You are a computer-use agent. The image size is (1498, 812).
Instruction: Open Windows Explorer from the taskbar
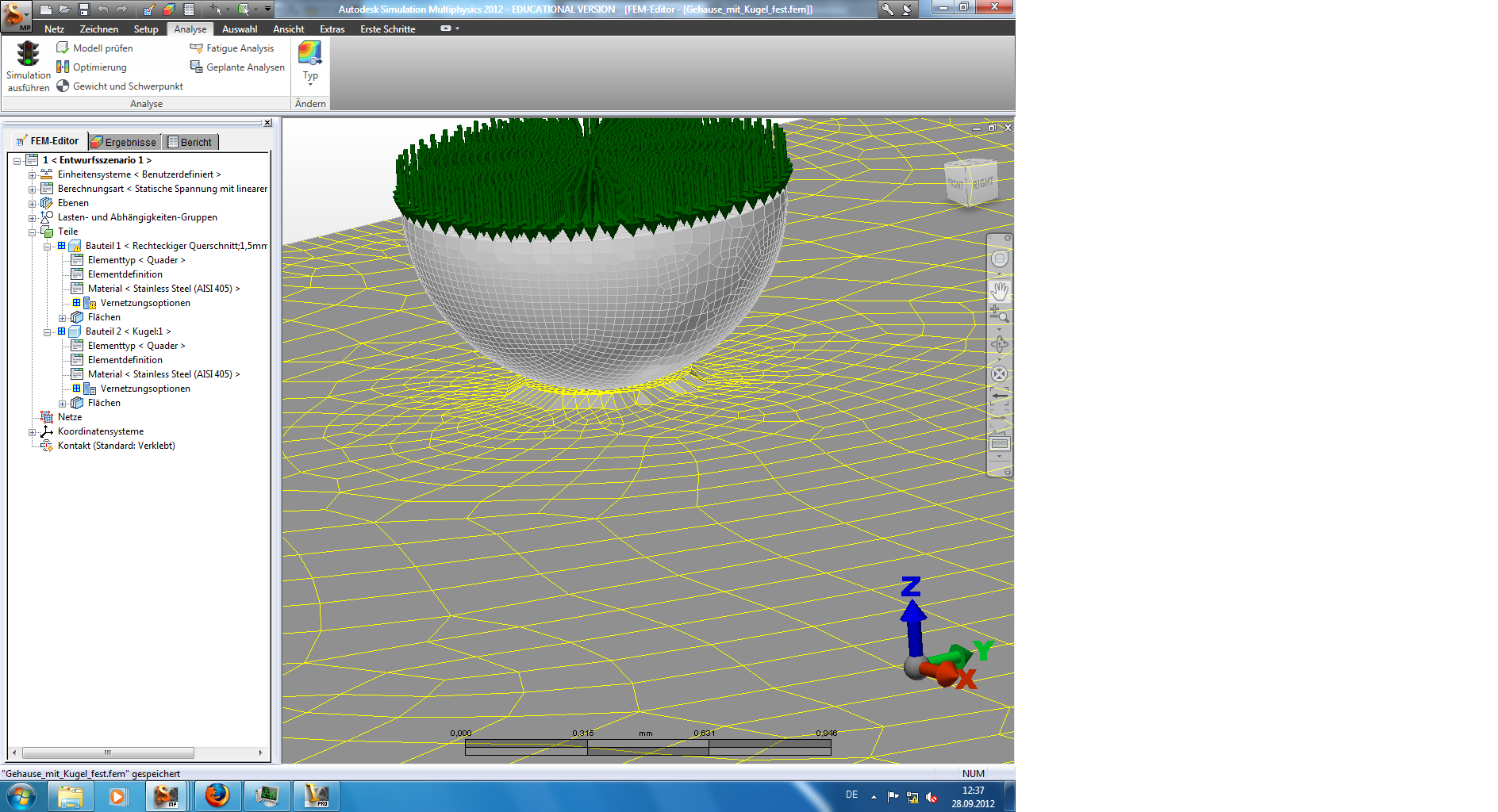point(71,795)
